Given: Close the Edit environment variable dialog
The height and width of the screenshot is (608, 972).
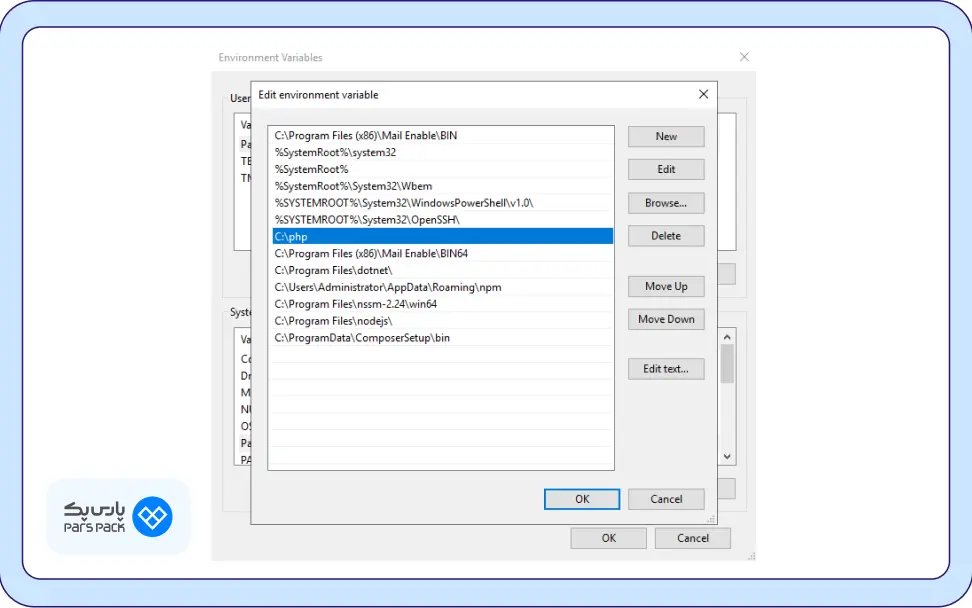Looking at the screenshot, I should coord(703,94).
